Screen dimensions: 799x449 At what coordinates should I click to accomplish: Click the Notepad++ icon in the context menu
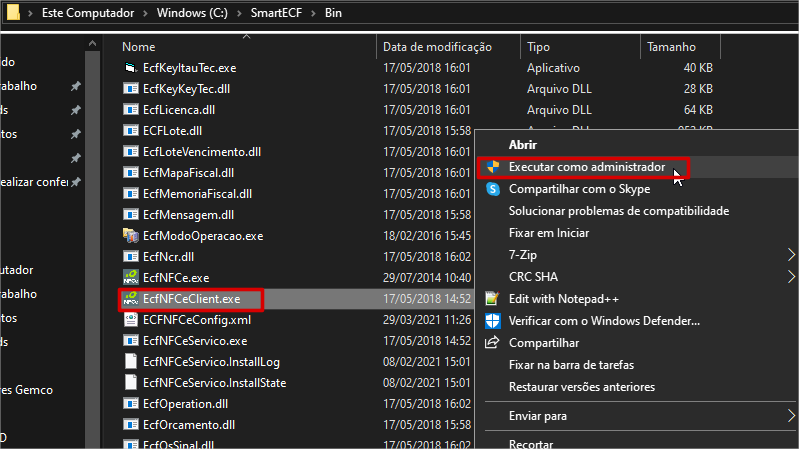[x=493, y=299]
